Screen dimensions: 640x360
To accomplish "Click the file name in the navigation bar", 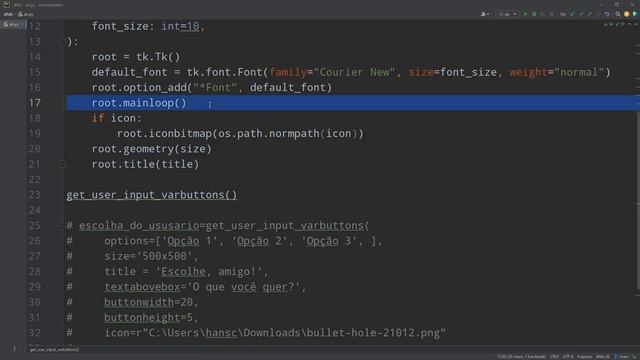I will pyautogui.click(x=26, y=14).
